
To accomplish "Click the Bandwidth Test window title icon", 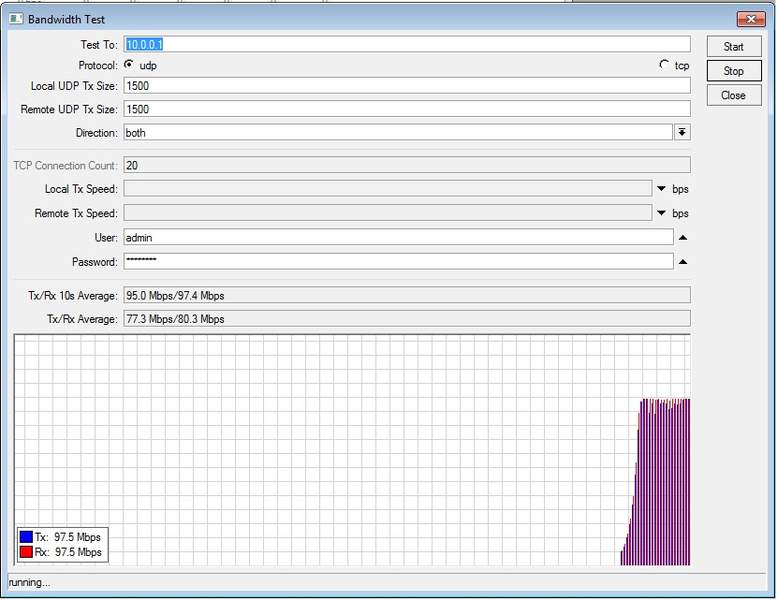I will click(16, 19).
